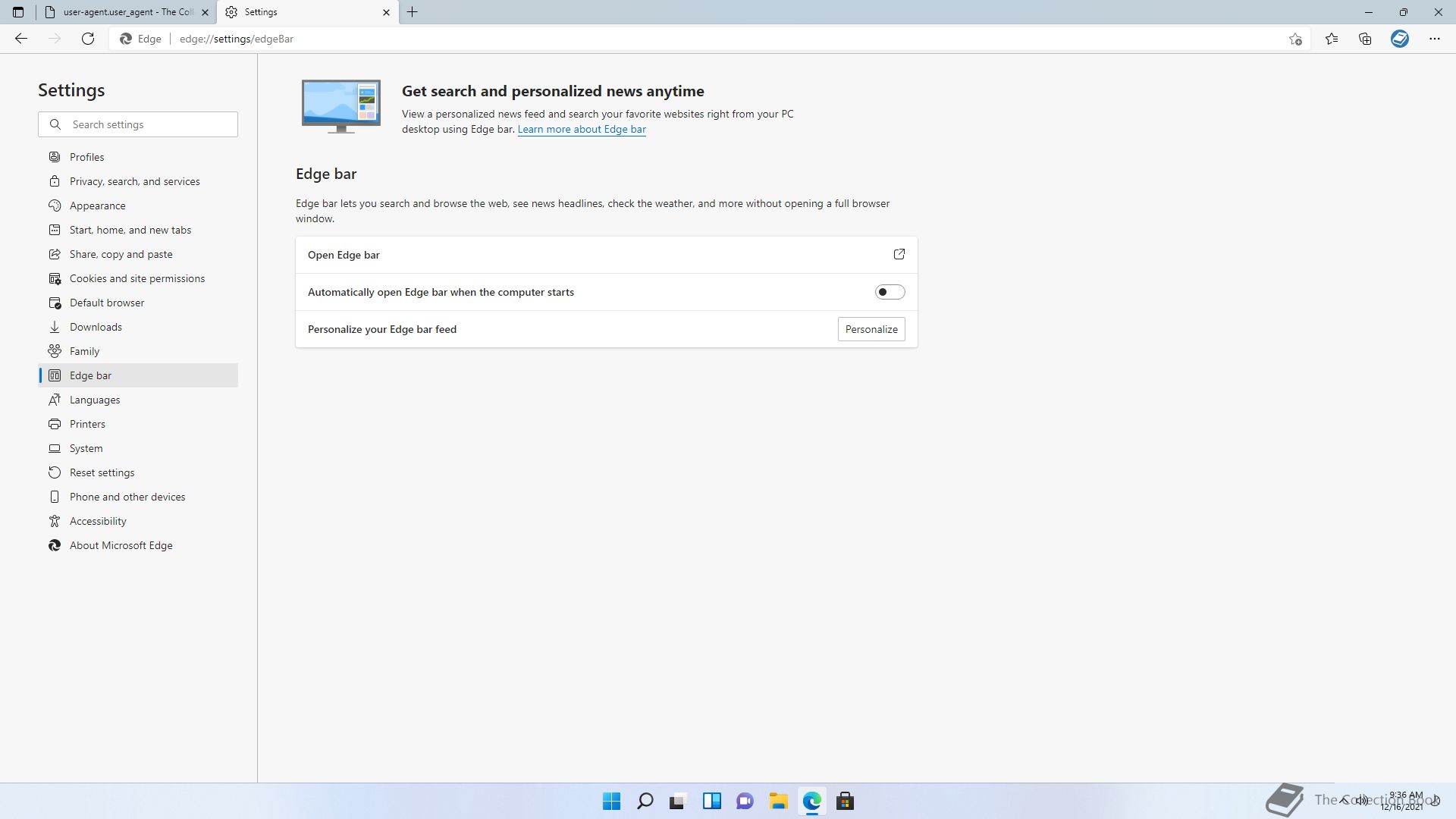Close the Settings tab
Screen dimensions: 1456x819
pos(386,12)
